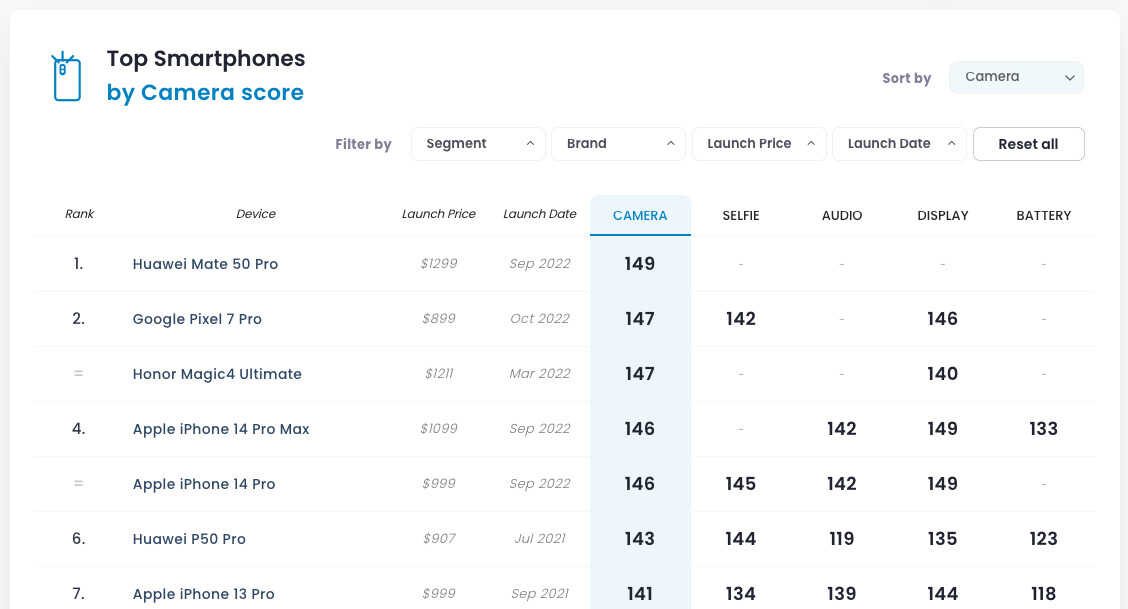
Task: Open Huawei Mate 50 Pro device link
Action: tap(205, 264)
